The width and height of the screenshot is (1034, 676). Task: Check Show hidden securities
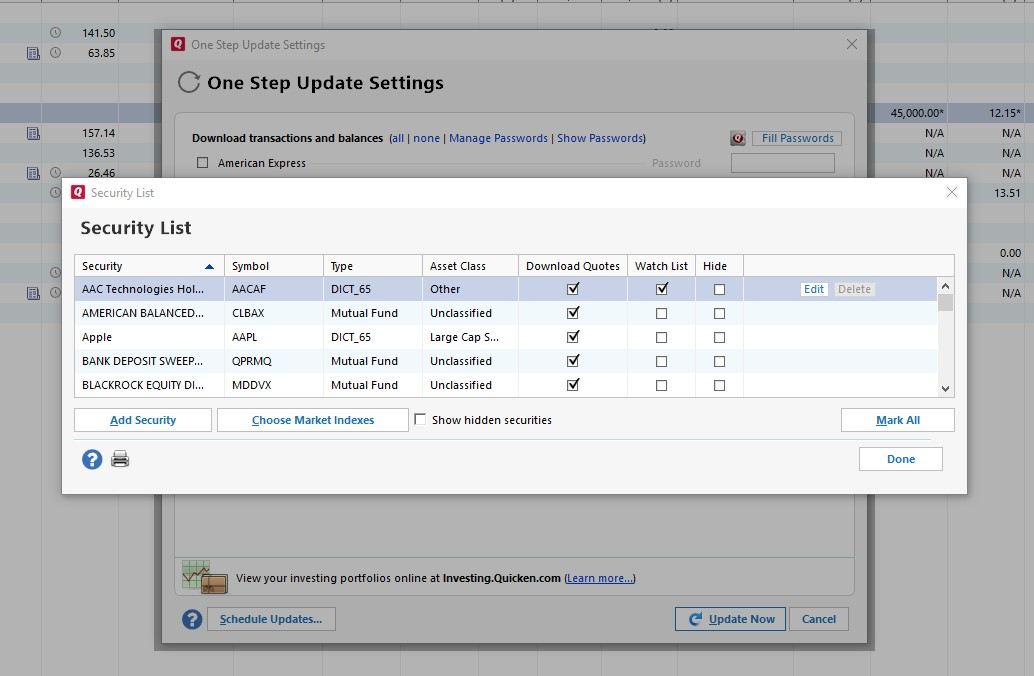coord(421,420)
